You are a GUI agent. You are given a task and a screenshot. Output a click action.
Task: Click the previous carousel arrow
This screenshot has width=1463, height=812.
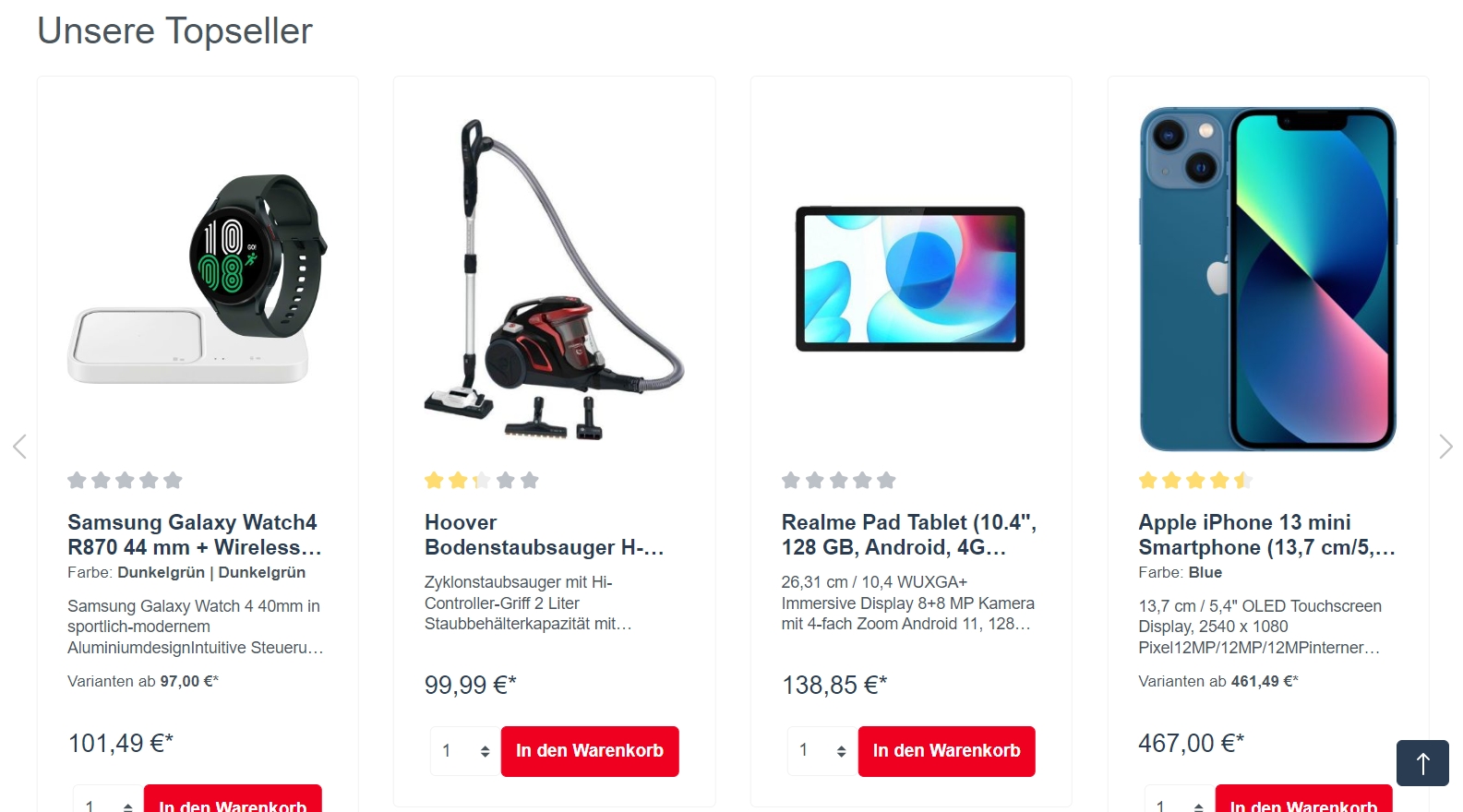pyautogui.click(x=19, y=447)
